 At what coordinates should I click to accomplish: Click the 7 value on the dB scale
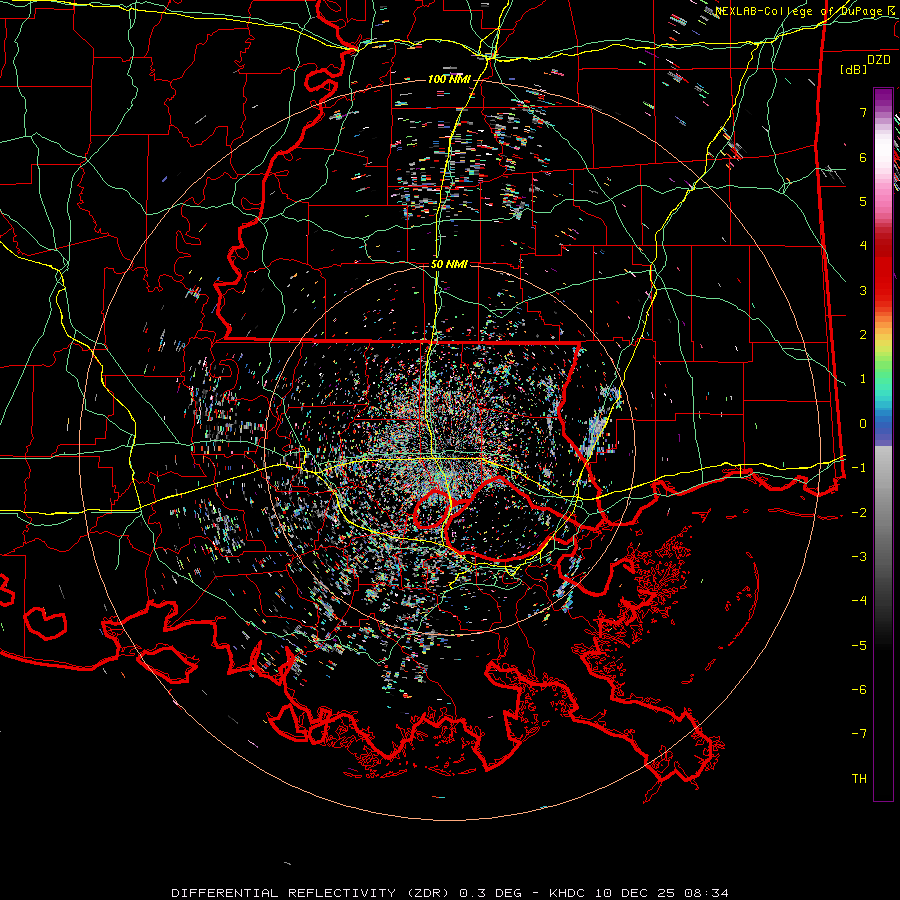pos(863,112)
